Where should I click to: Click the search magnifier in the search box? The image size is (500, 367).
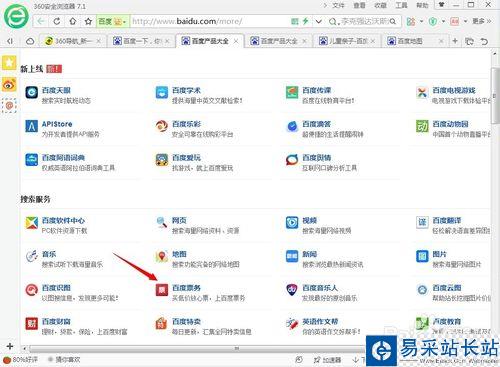[393, 22]
